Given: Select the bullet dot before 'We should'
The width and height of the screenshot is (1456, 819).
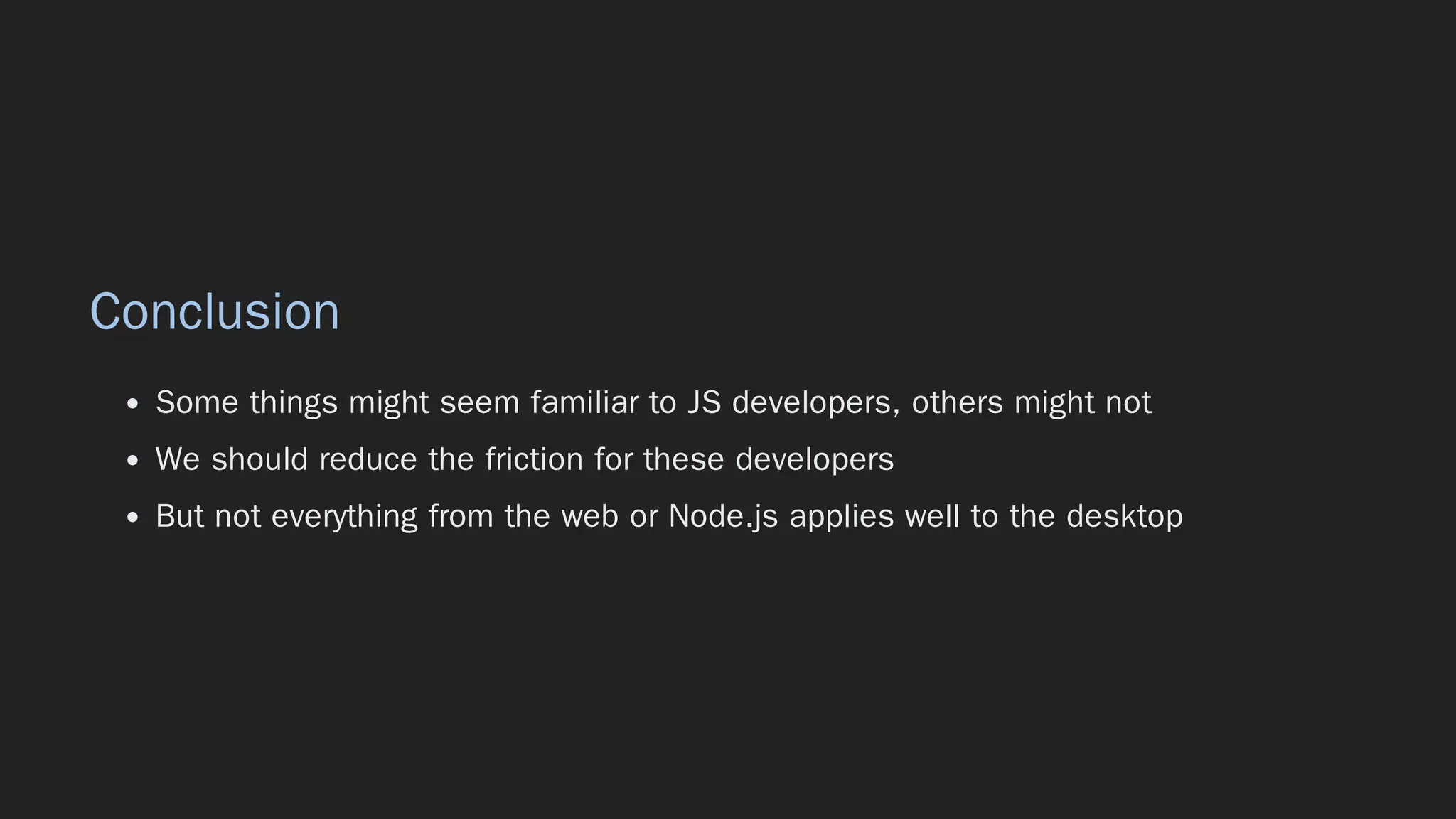Looking at the screenshot, I should tap(132, 461).
